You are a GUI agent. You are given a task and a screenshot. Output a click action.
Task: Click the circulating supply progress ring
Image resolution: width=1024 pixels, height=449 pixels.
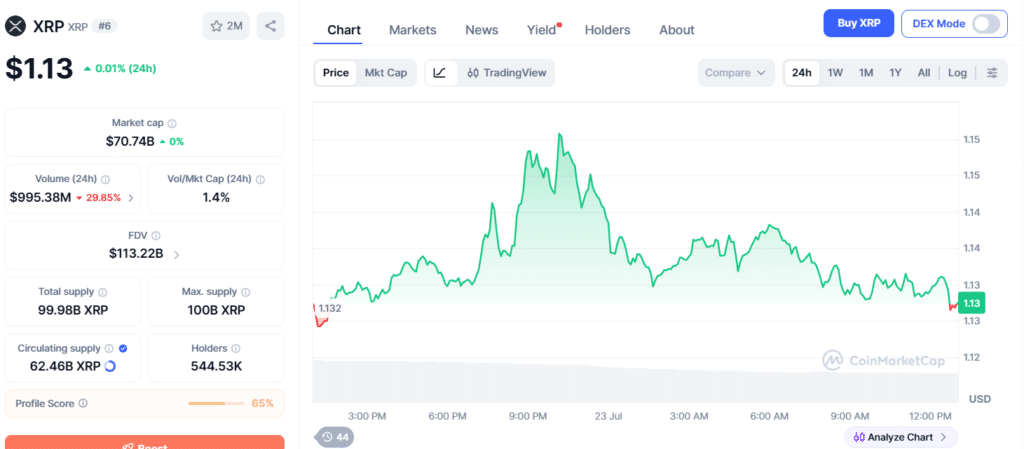(110, 366)
